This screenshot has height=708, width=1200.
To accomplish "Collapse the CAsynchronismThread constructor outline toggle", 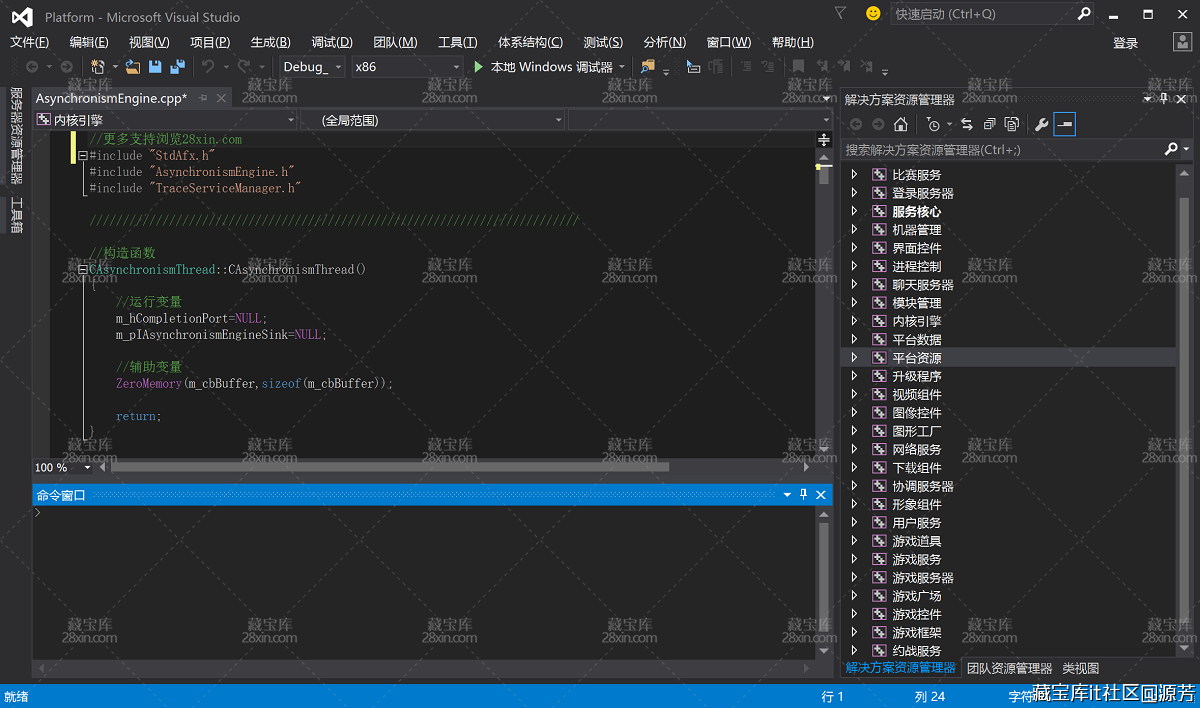I will 84,269.
